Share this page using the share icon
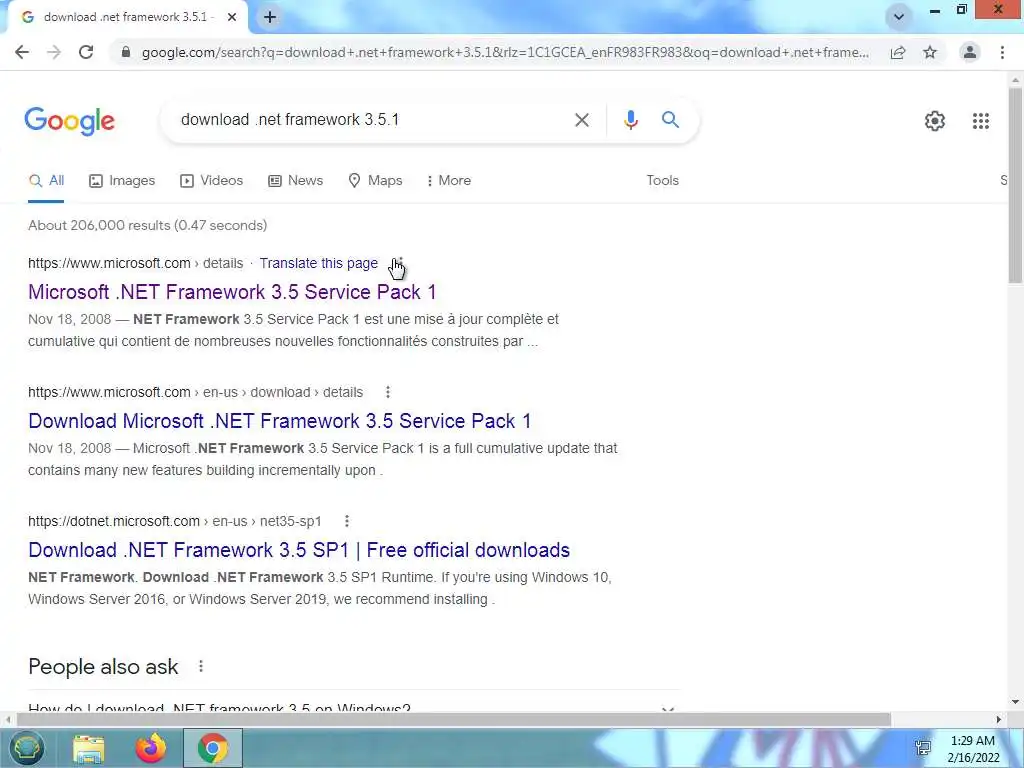This screenshot has height=768, width=1024. tap(898, 52)
